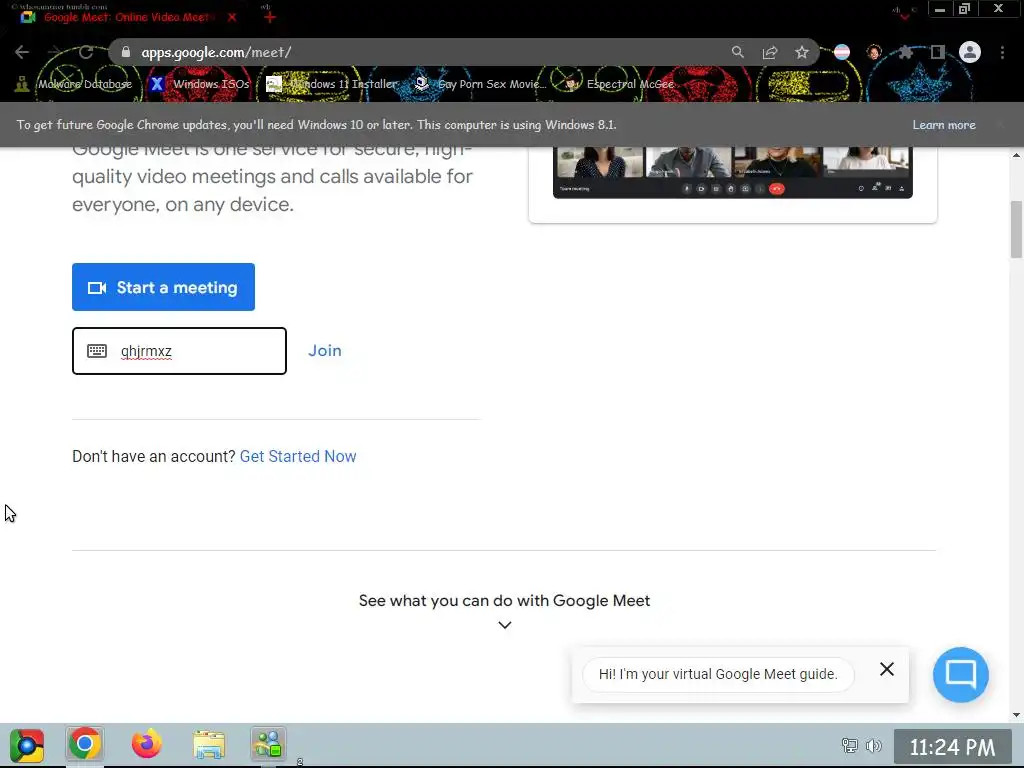
Task: Click the address bar URL apps.google.com/meet/
Action: 216,52
